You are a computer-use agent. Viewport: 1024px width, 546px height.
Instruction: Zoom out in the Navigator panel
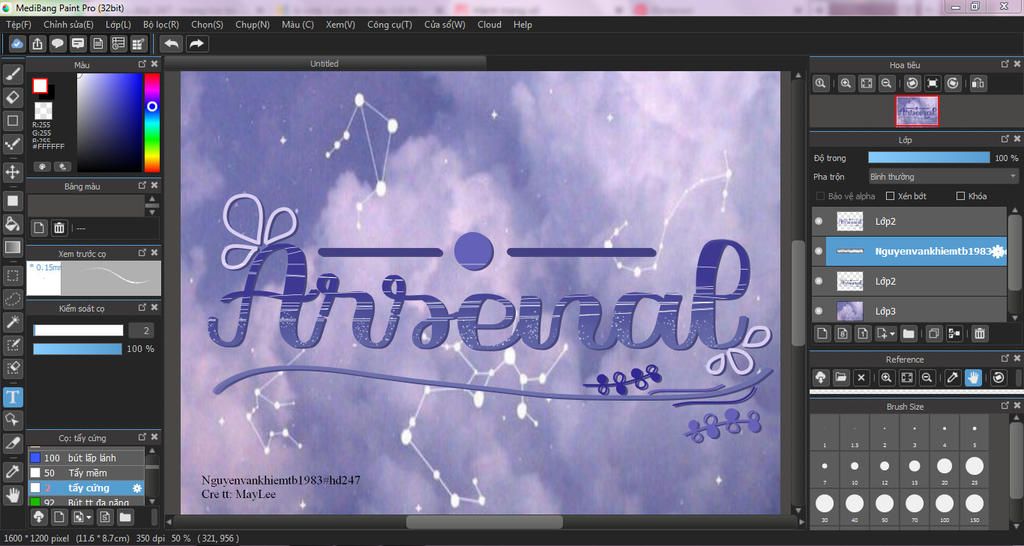(886, 84)
